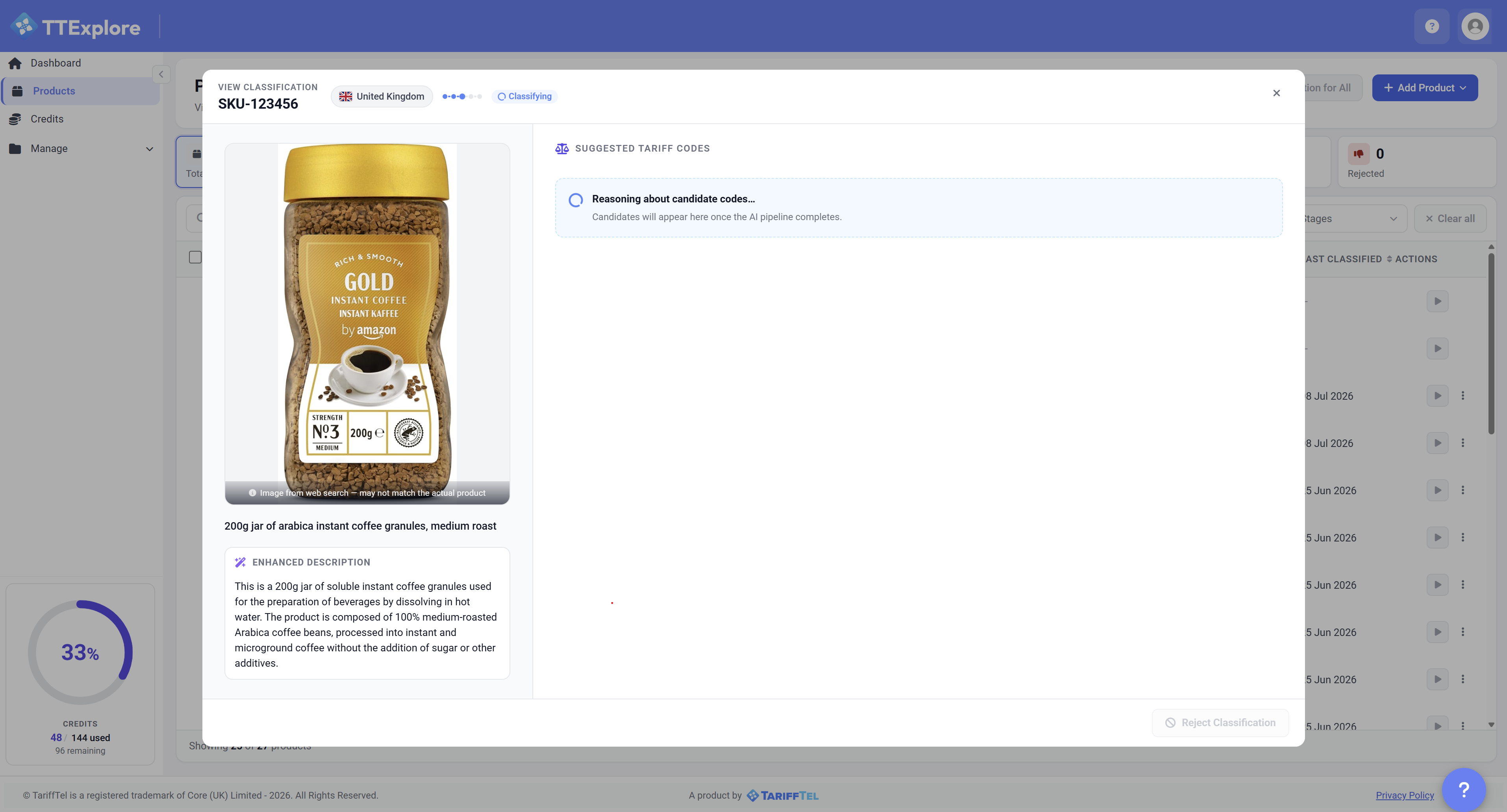Toggle the select-all checkbox in products table
The height and width of the screenshot is (812, 1507).
click(195, 257)
